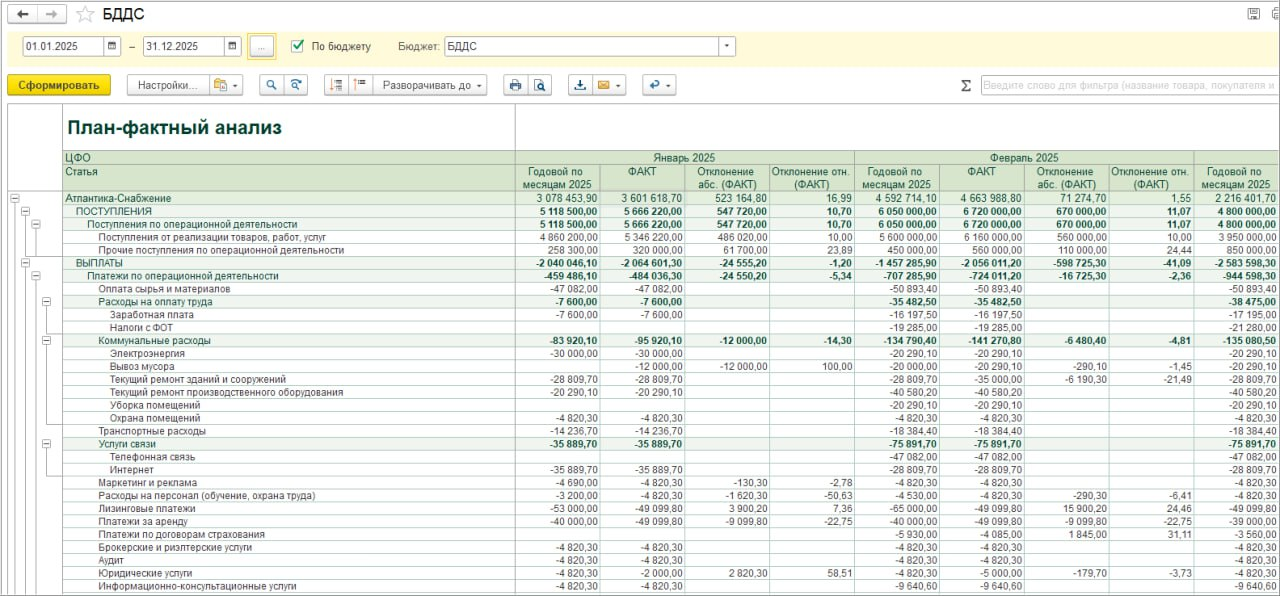
Task: Open the Разворачивать до dropdown
Action: [432, 85]
